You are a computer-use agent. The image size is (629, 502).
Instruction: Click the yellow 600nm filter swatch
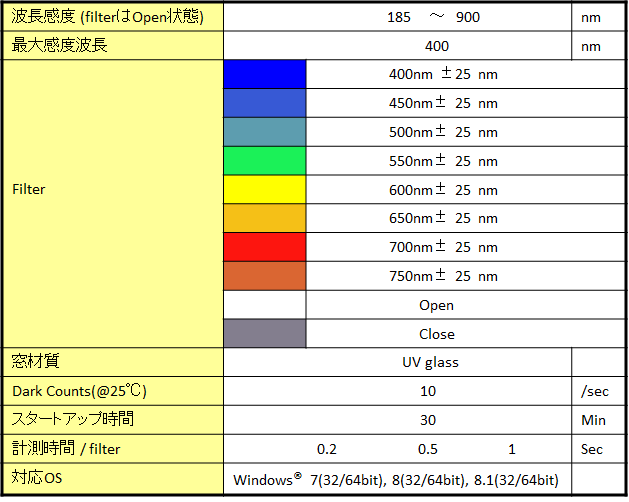click(264, 190)
